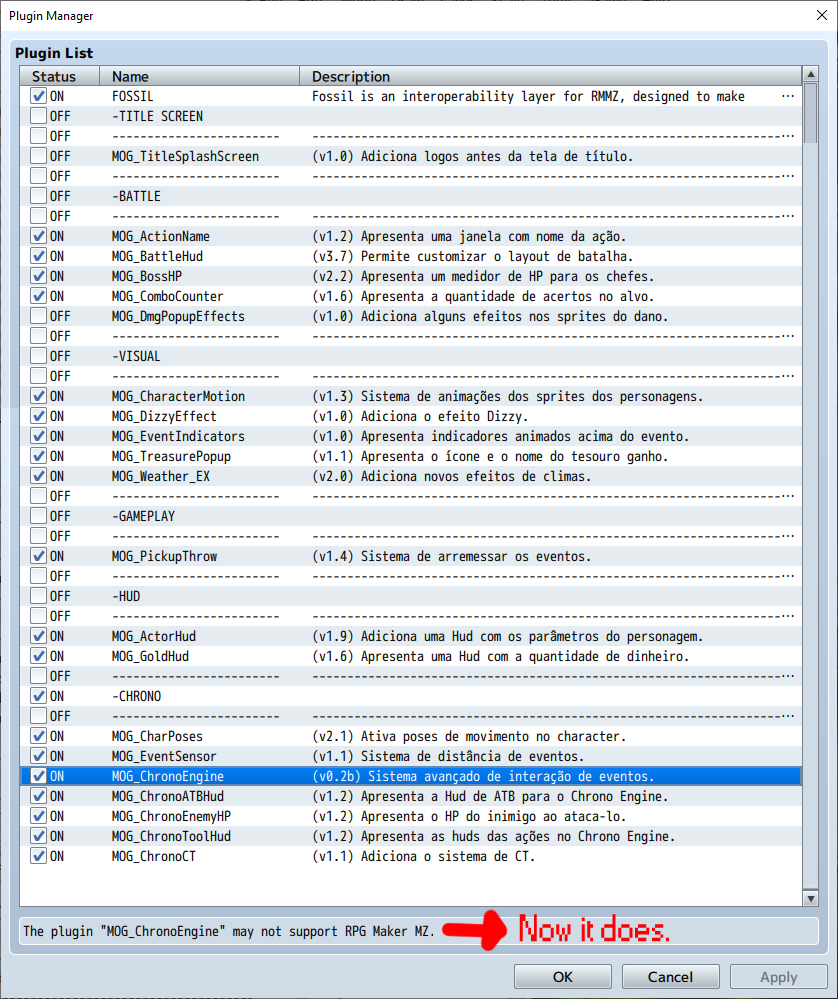838x999 pixels.
Task: Disable the FOSSIL plugin checkbox
Action: (38, 96)
